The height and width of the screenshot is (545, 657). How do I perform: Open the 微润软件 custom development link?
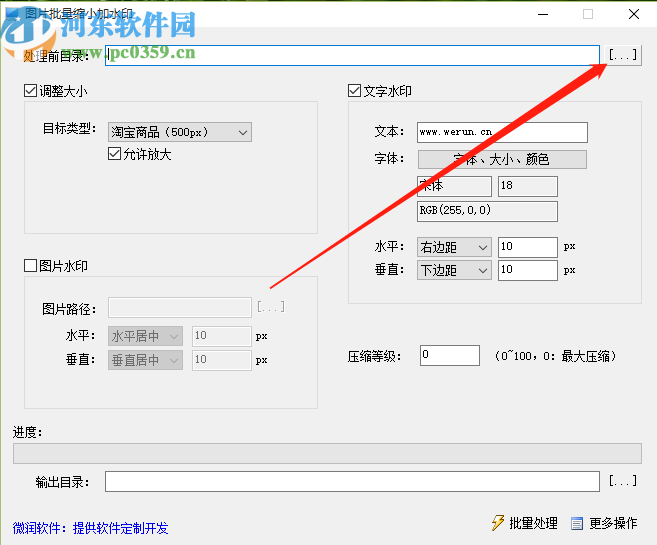91,528
